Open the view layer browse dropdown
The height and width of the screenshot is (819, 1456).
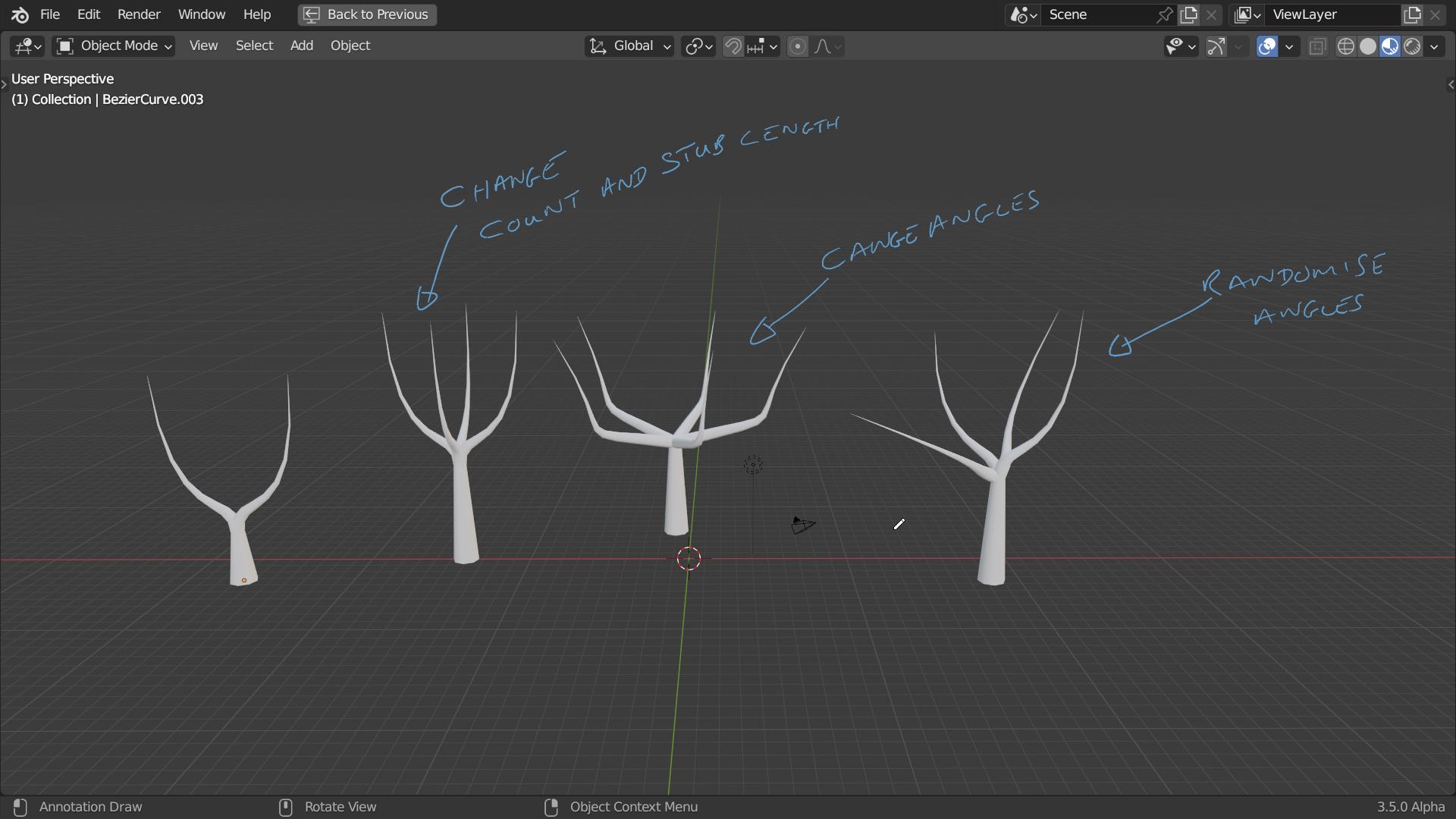tap(1247, 14)
